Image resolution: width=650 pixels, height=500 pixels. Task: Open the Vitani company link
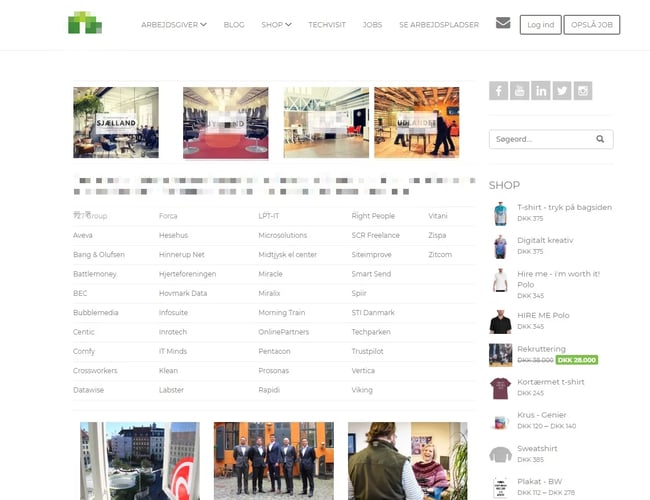[x=438, y=216]
